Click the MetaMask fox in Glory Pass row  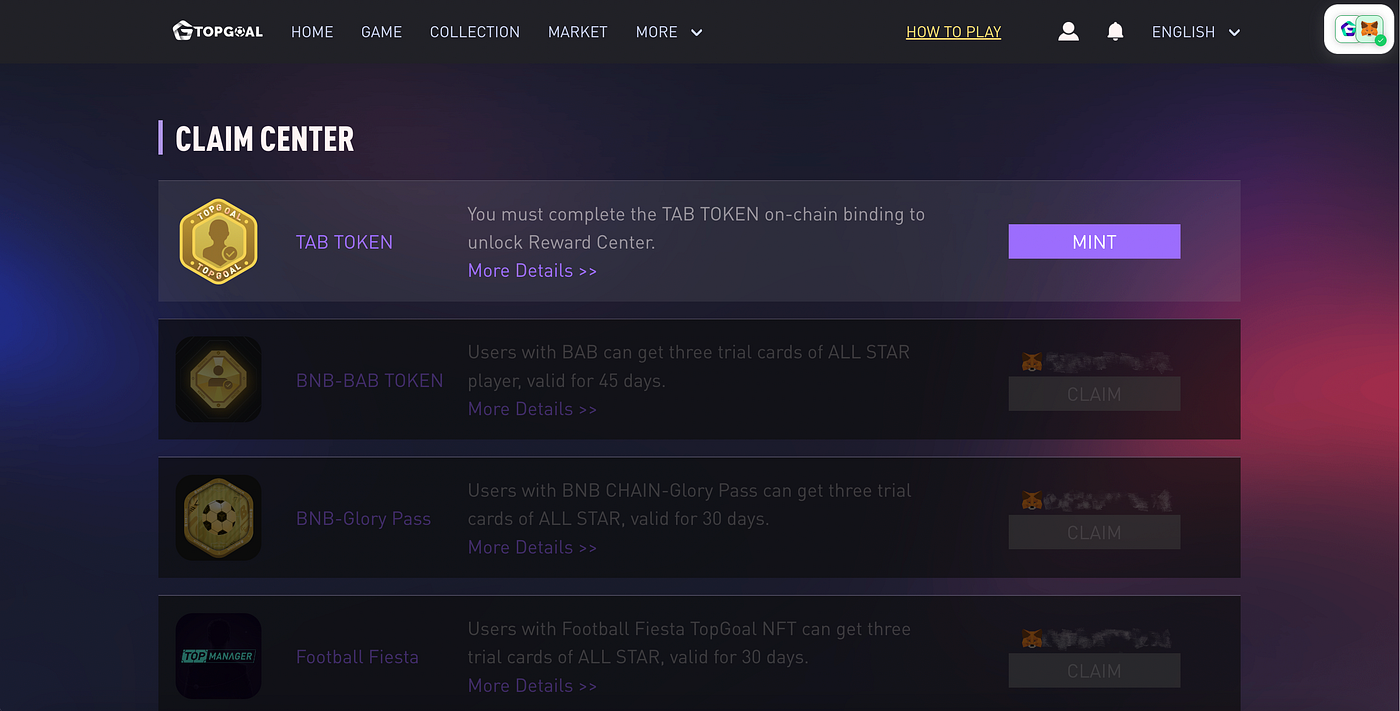[1032, 500]
